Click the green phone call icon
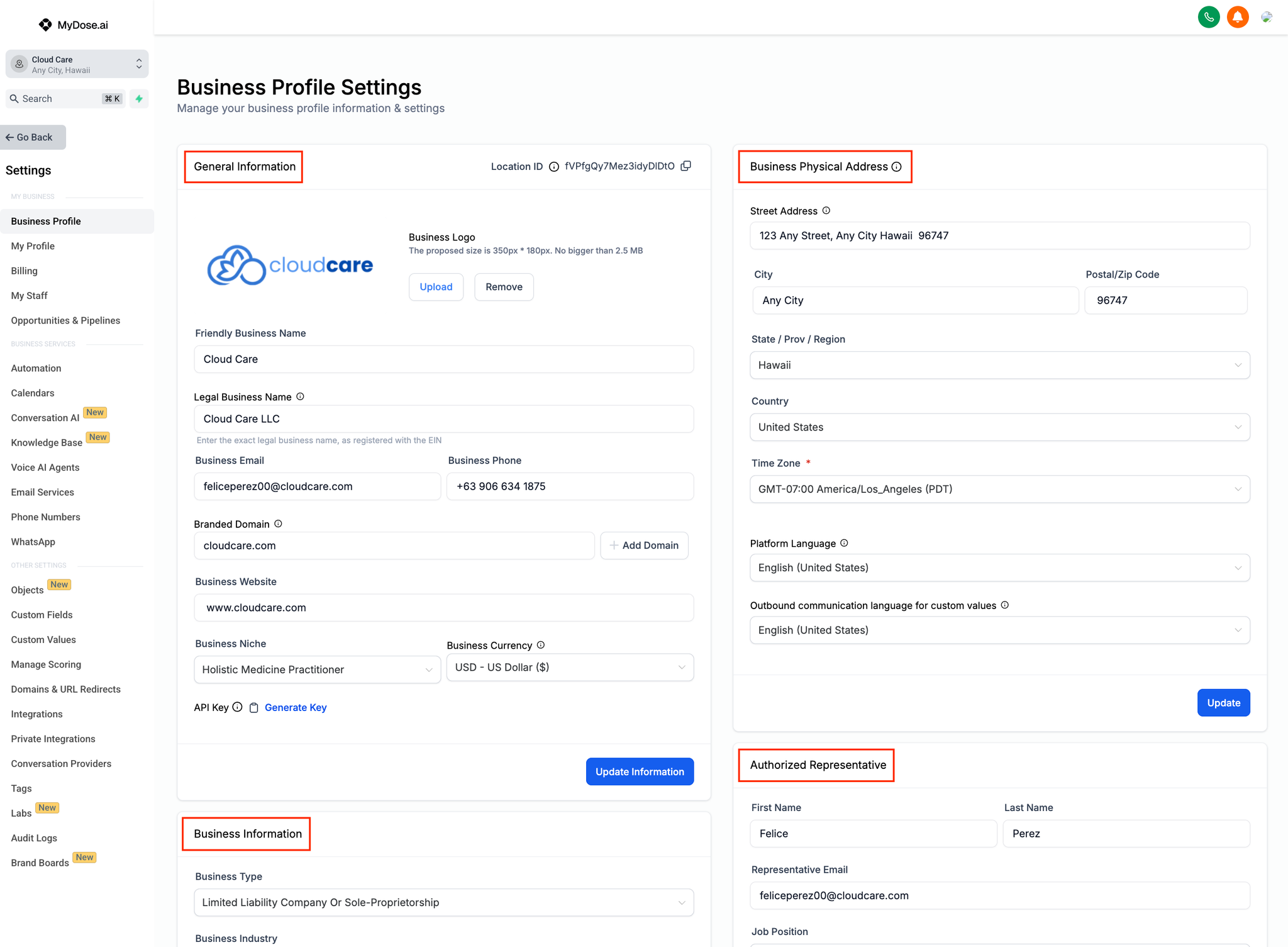The height and width of the screenshot is (947, 1288). pyautogui.click(x=1208, y=17)
